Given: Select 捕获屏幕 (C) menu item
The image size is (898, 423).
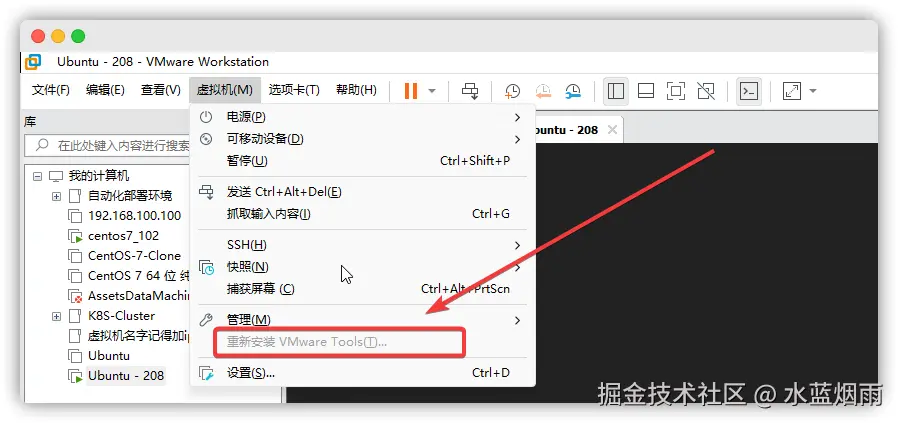Looking at the screenshot, I should tap(362, 288).
